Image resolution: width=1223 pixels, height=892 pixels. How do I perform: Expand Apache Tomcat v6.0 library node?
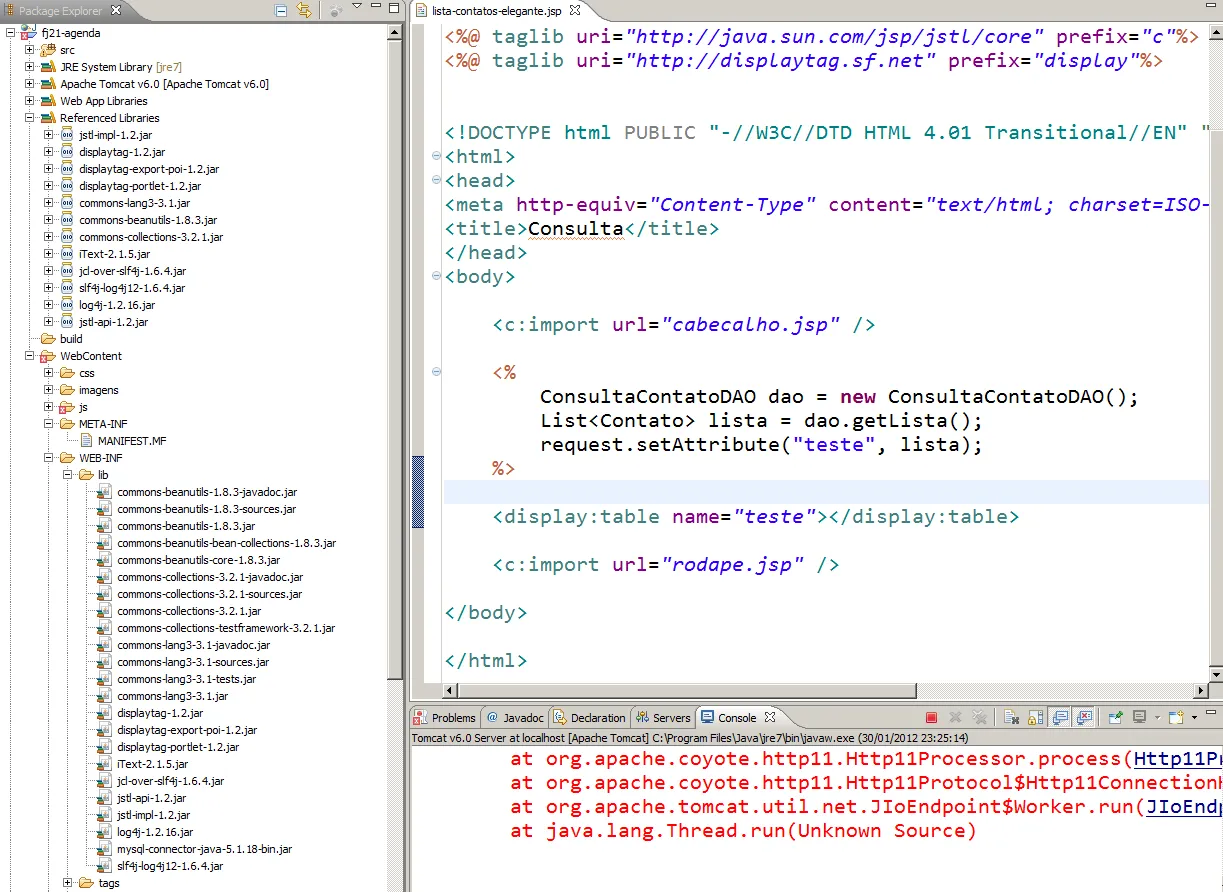point(30,84)
